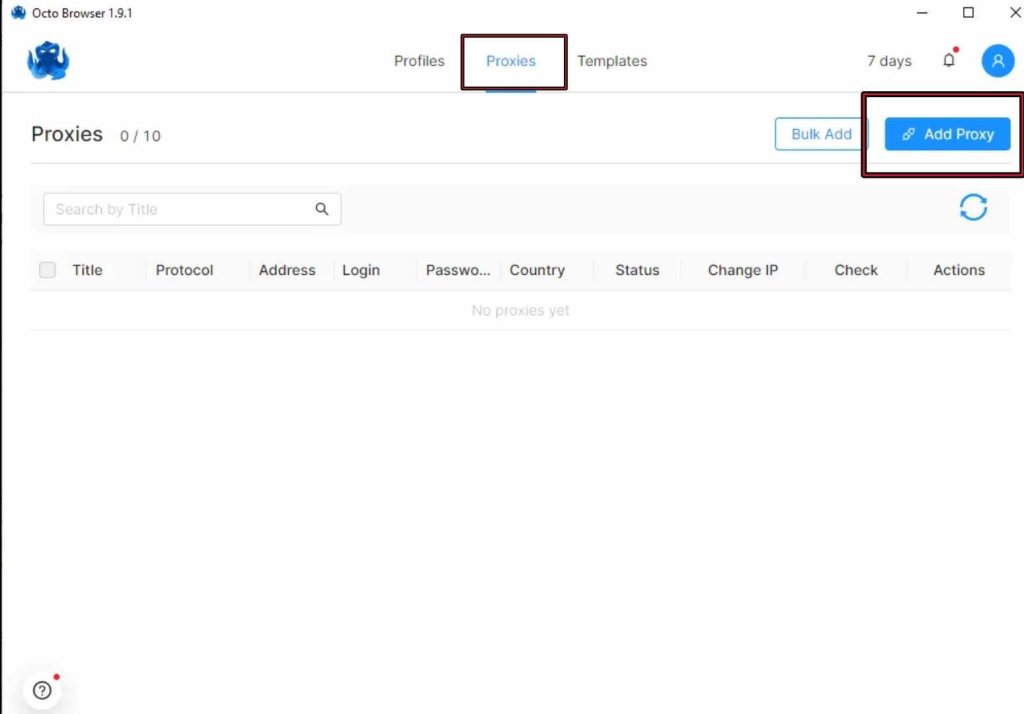1024x714 pixels.
Task: Switch to the Proxies tab
Action: [x=511, y=61]
